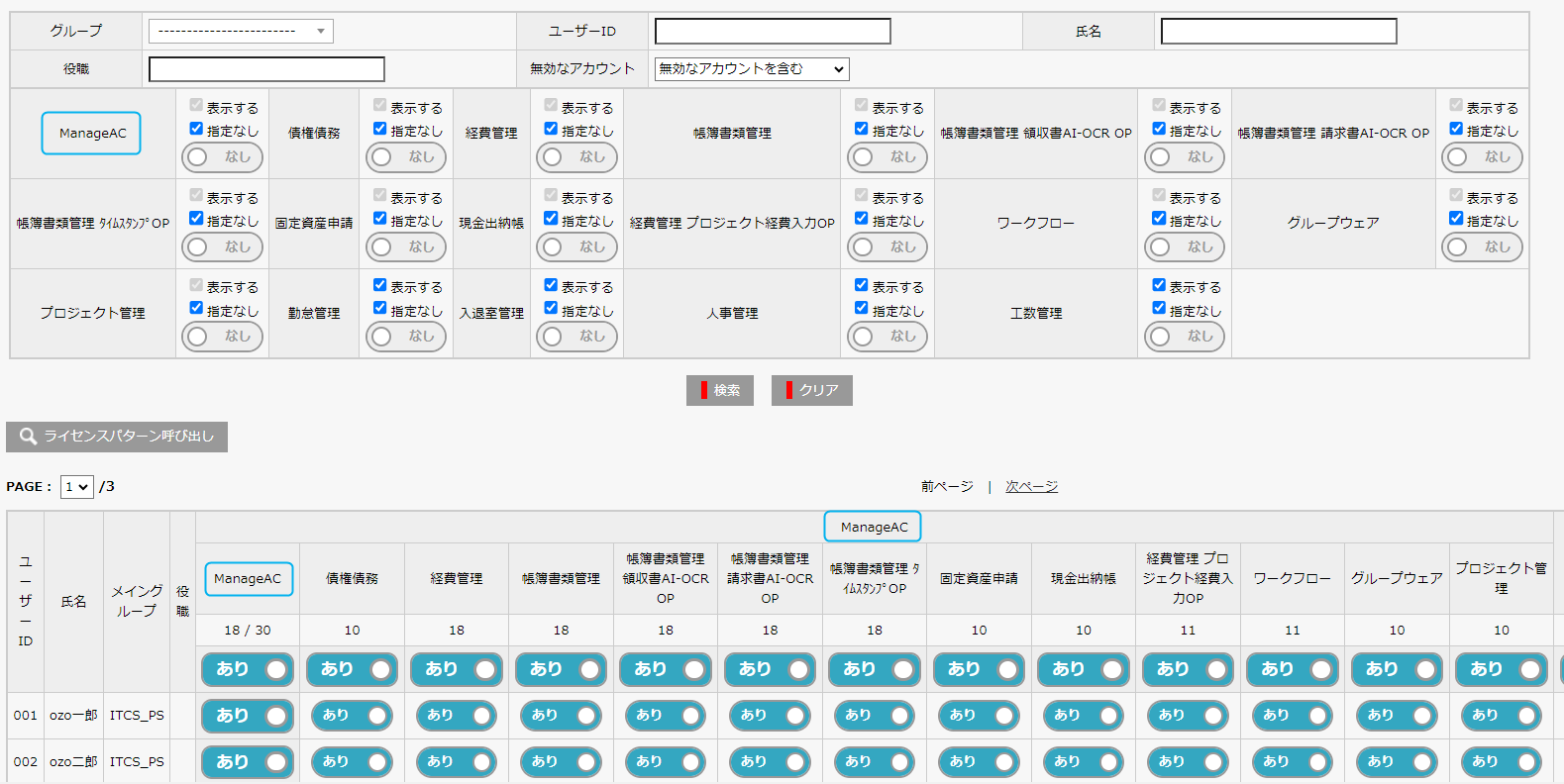Switch the なし toggle for 人事管理 filter
The width and height of the screenshot is (1564, 784).
pos(887,337)
